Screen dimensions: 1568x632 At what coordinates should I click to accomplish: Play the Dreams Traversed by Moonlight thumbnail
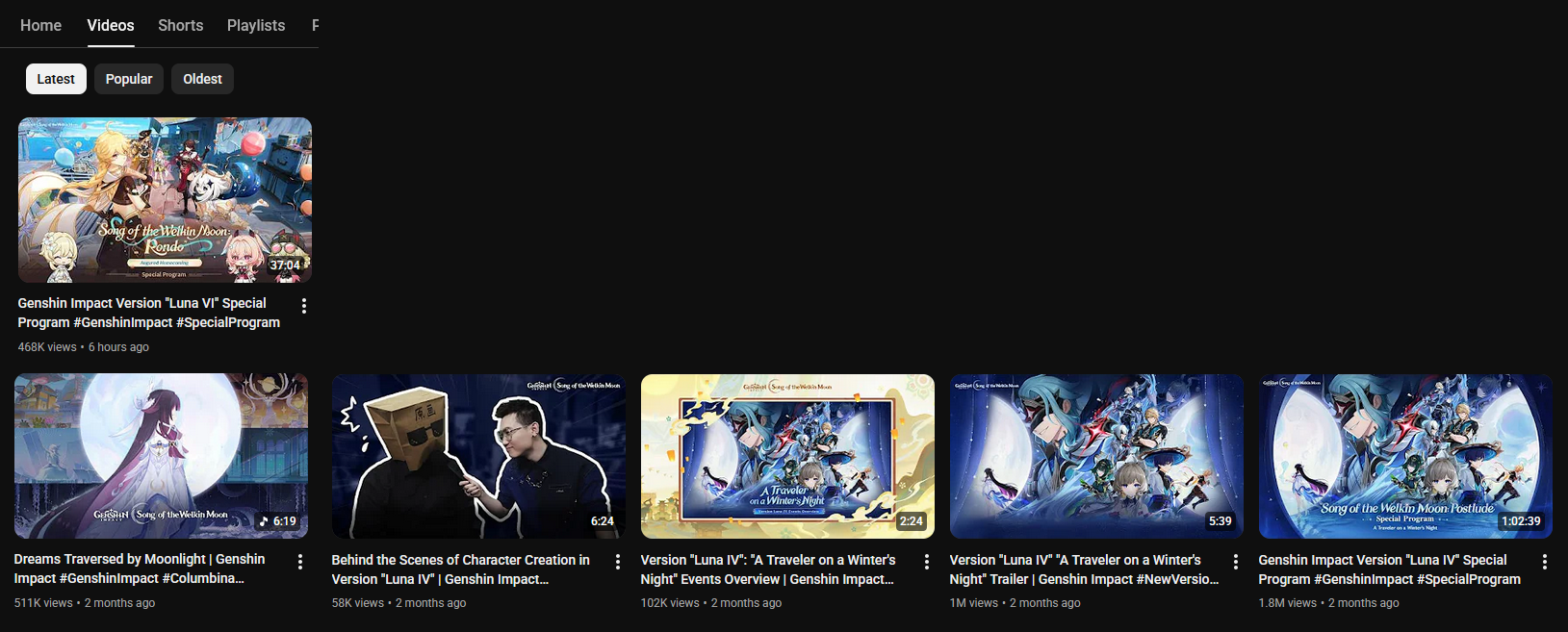(161, 456)
